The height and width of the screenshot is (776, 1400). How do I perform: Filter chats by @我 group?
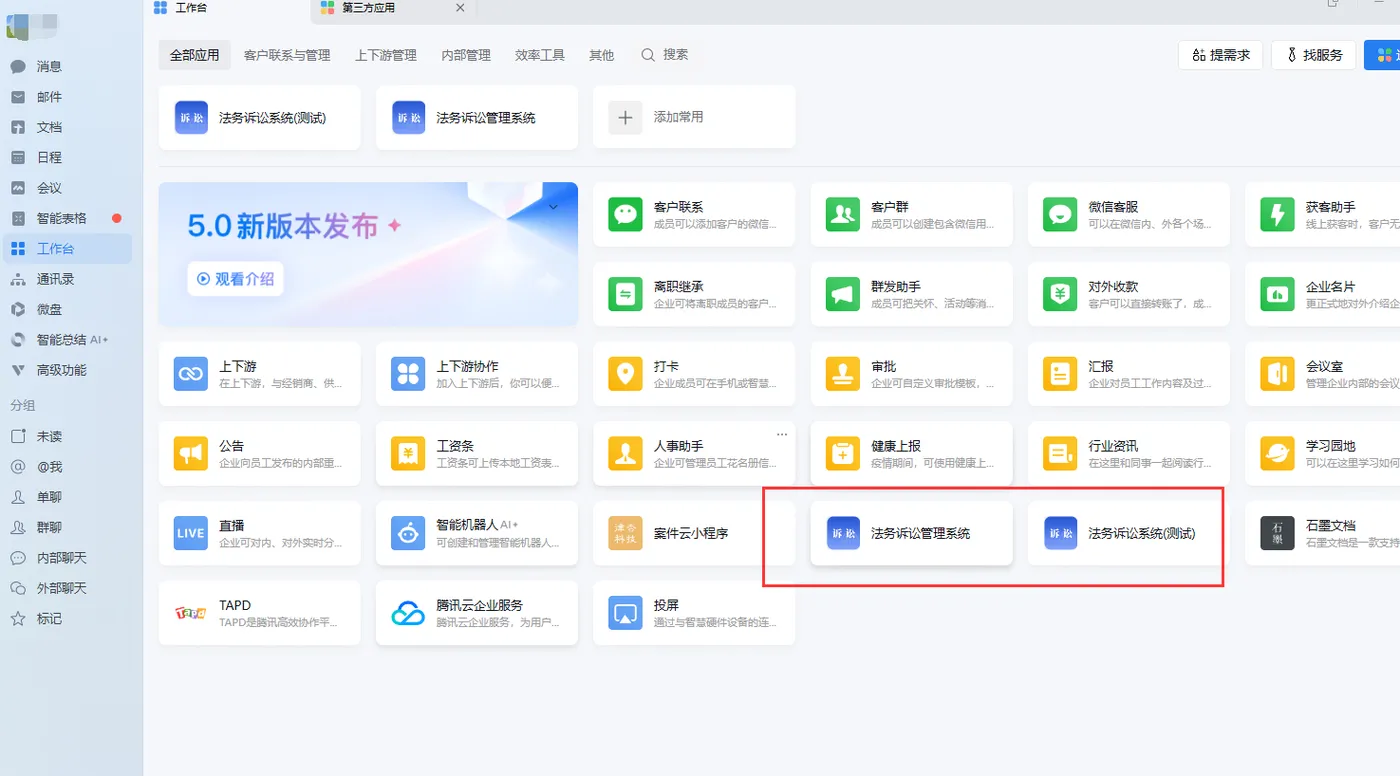coord(66,467)
